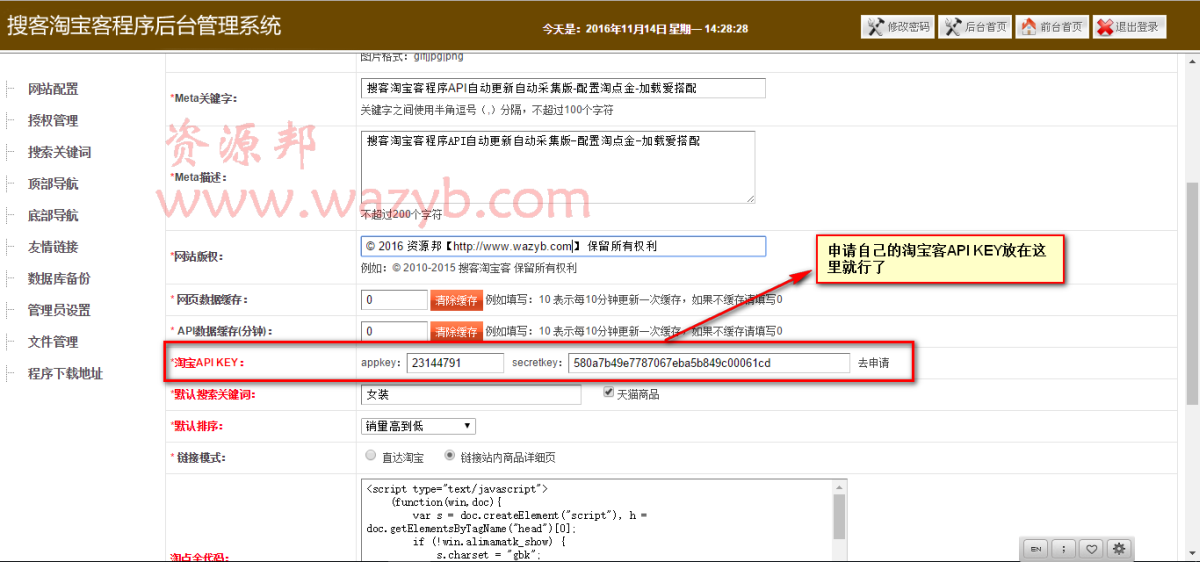Click the 淘宝API KEY label

click(x=207, y=362)
